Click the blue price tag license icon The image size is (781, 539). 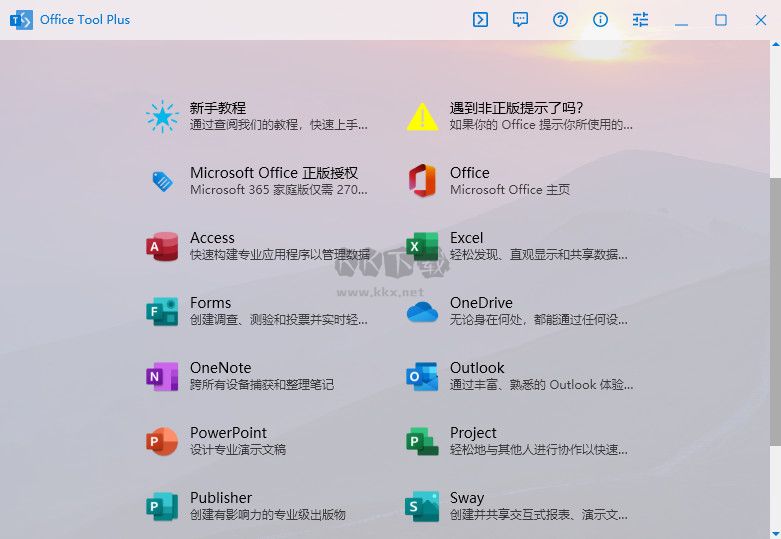(162, 181)
